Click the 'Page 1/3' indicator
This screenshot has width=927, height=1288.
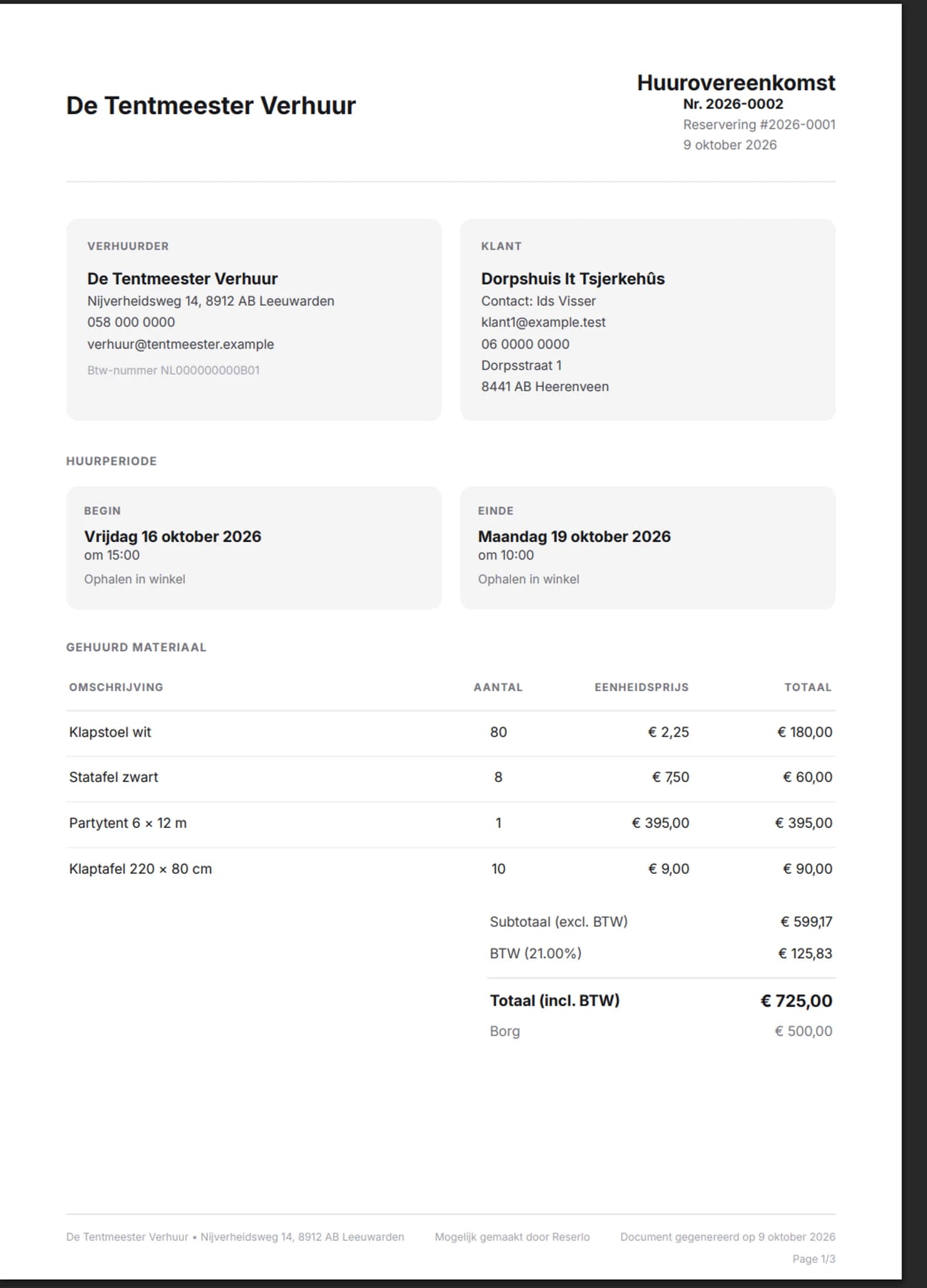point(814,1259)
